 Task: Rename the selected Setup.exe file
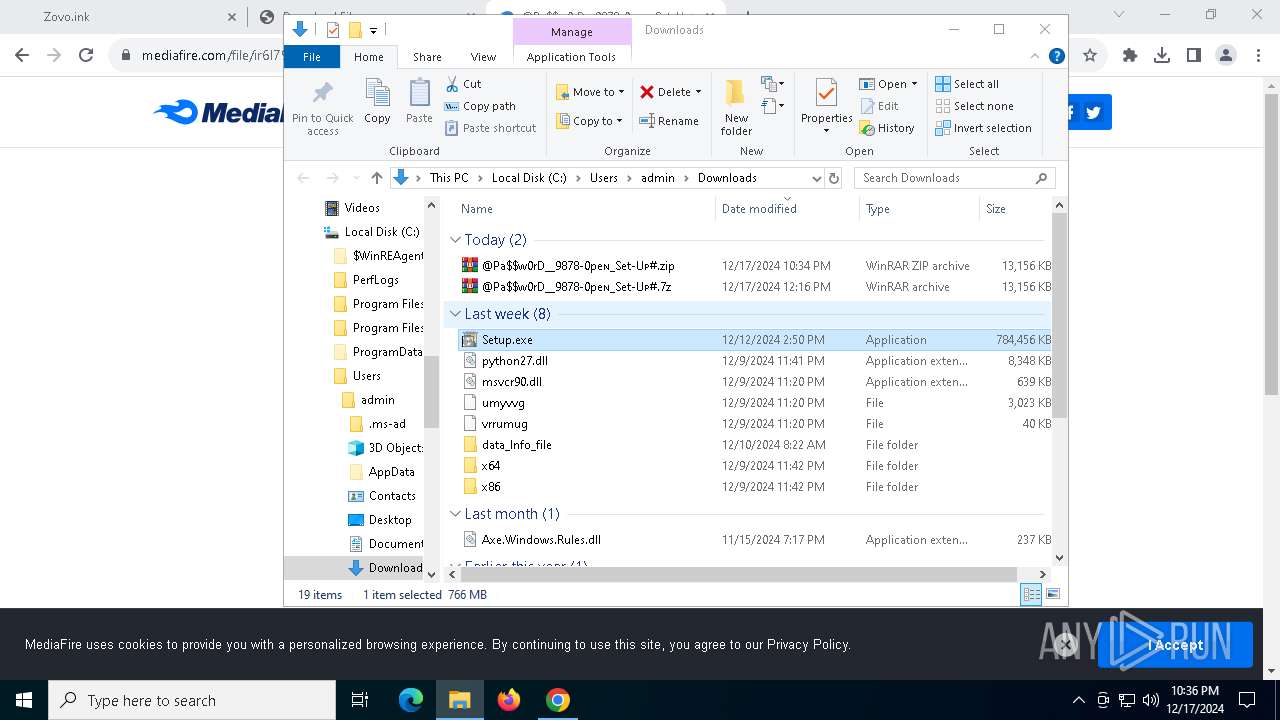pyautogui.click(x=669, y=121)
